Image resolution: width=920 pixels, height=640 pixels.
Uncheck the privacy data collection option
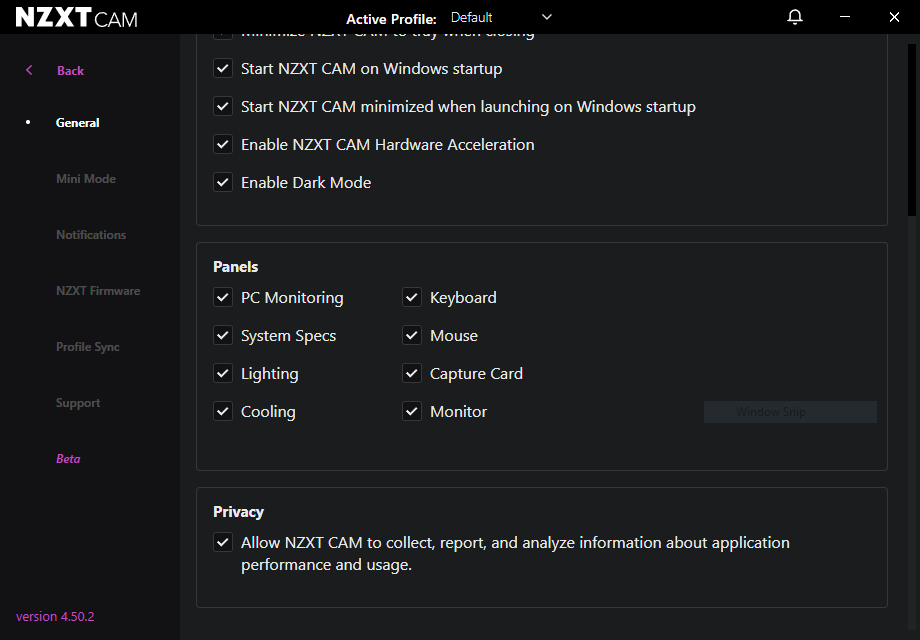(223, 542)
